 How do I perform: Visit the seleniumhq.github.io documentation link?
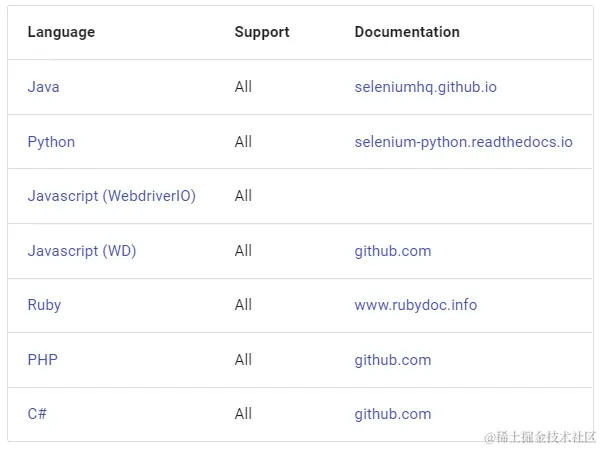pyautogui.click(x=425, y=87)
